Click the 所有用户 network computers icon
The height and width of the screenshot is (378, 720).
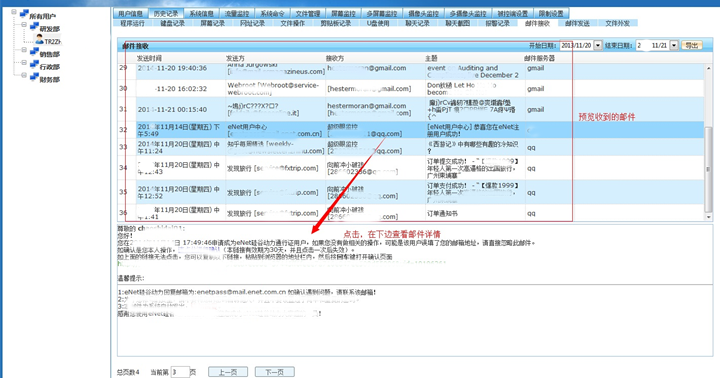[x=24, y=14]
